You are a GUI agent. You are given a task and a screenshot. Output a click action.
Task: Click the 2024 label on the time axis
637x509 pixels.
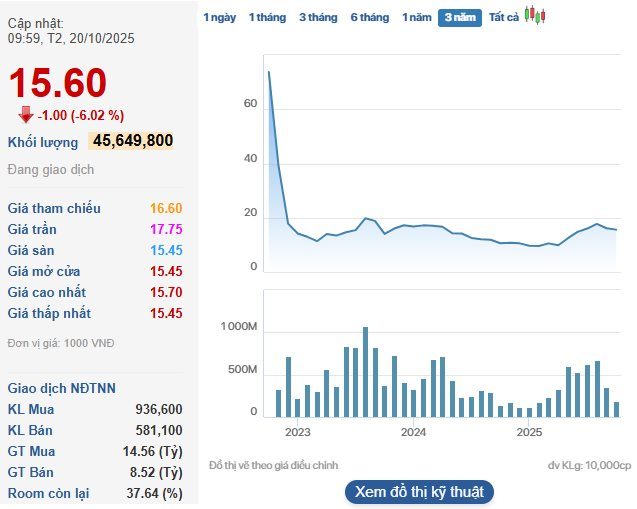click(x=413, y=433)
